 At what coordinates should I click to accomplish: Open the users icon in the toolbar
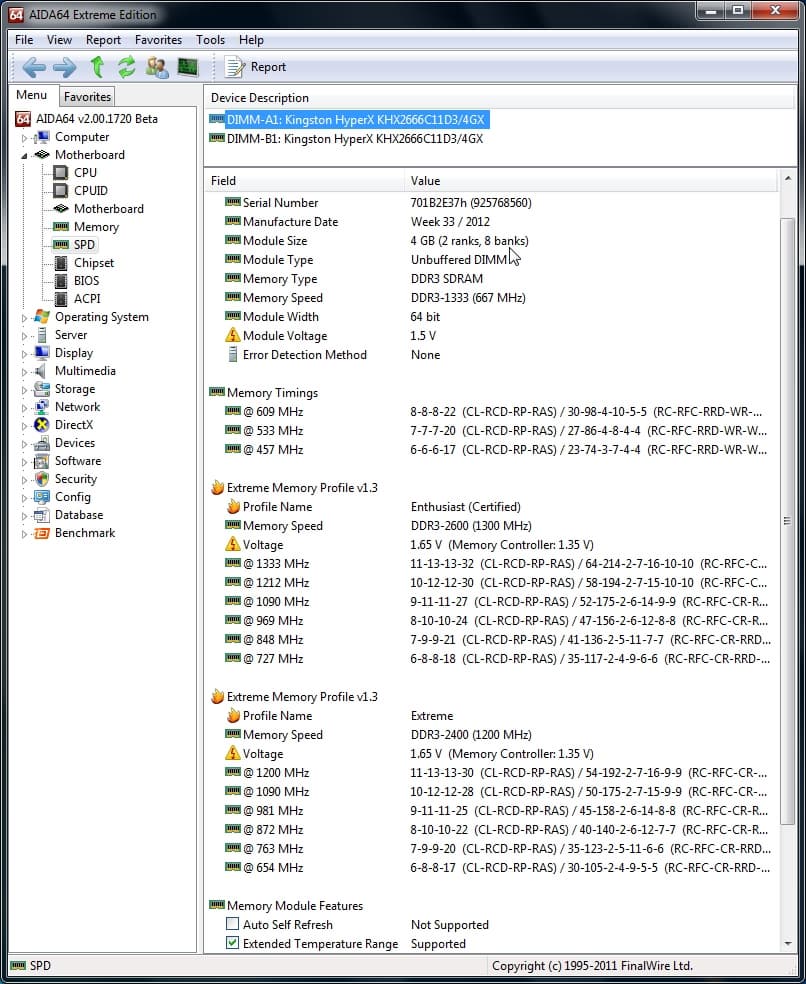point(157,67)
